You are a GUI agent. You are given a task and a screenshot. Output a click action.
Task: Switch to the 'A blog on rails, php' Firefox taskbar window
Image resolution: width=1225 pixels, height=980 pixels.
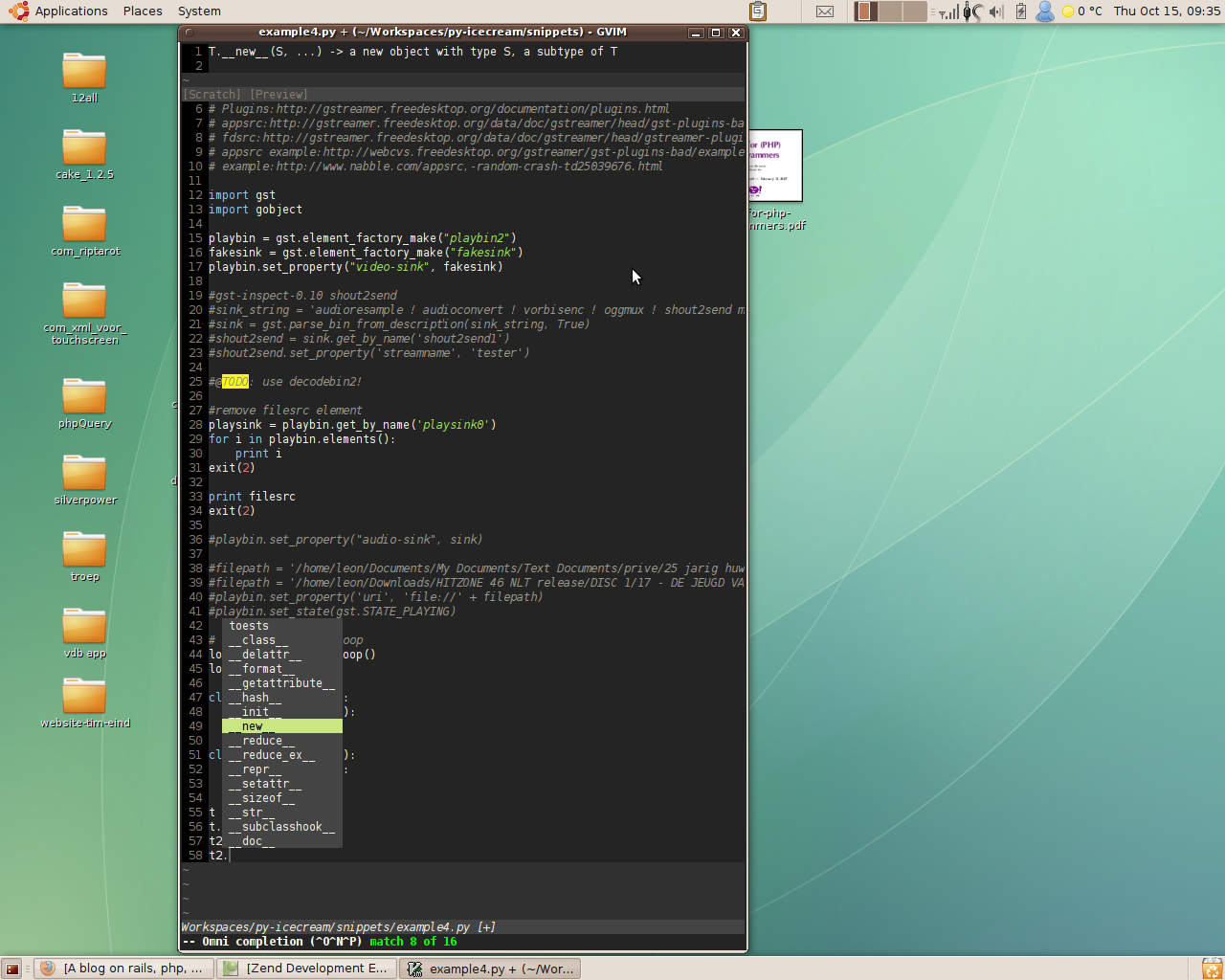[x=122, y=969]
